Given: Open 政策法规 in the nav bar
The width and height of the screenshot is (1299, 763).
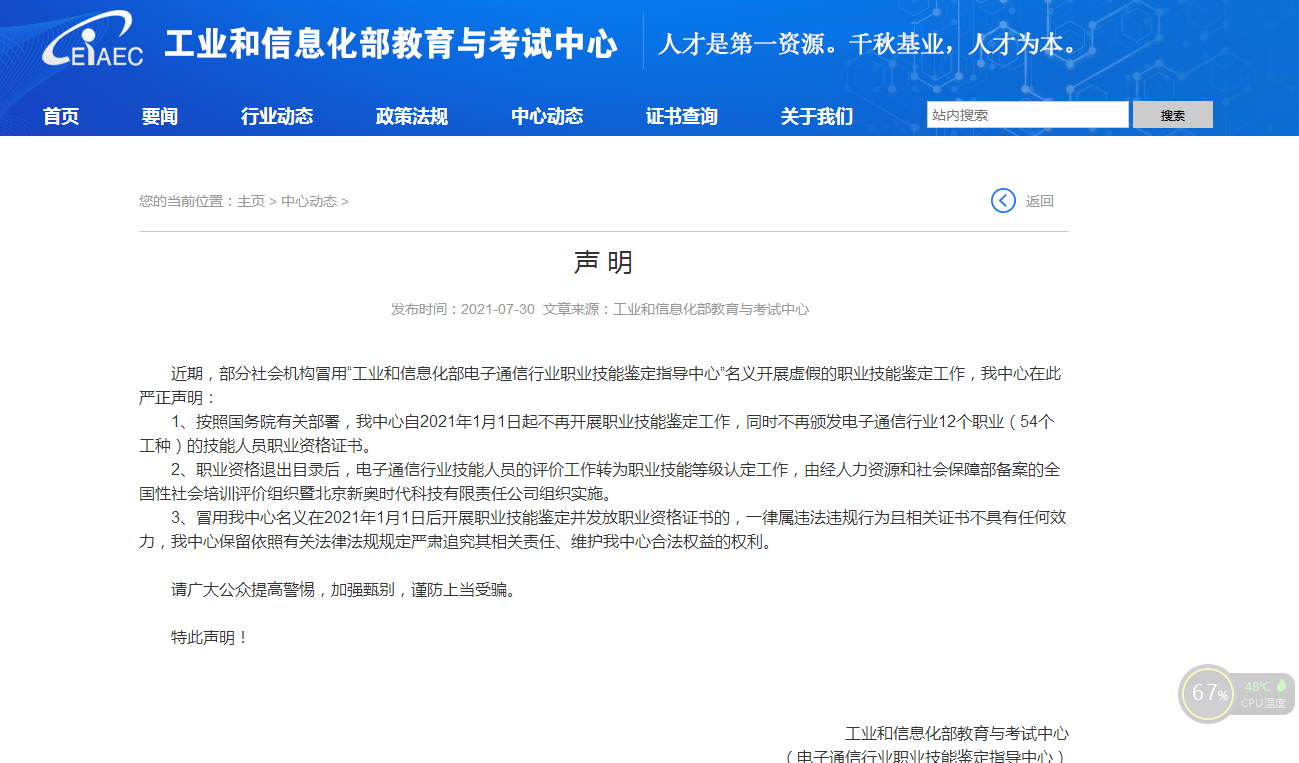Looking at the screenshot, I should [412, 116].
